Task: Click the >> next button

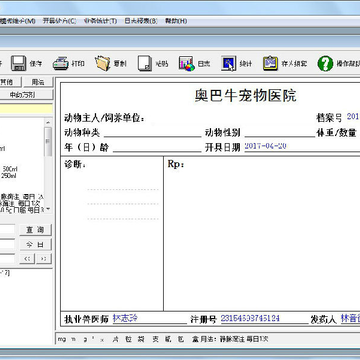Action: [x=44, y=259]
